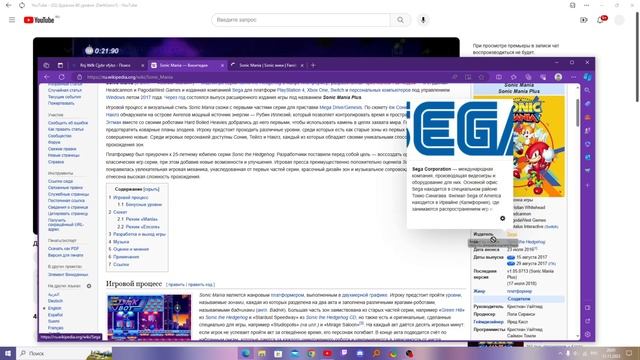This screenshot has width=640, height=360.
Task: Jump to contents item 2 Сюжет
Action: (118, 212)
